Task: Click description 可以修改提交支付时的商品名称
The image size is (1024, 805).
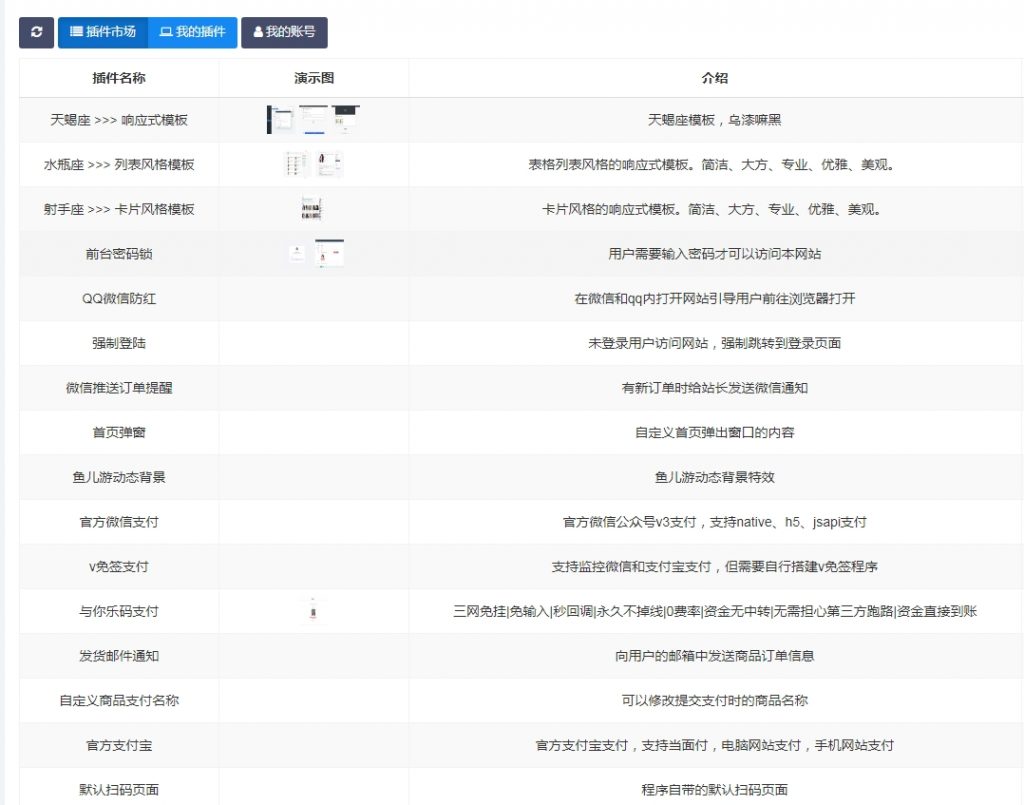Action: click(714, 701)
